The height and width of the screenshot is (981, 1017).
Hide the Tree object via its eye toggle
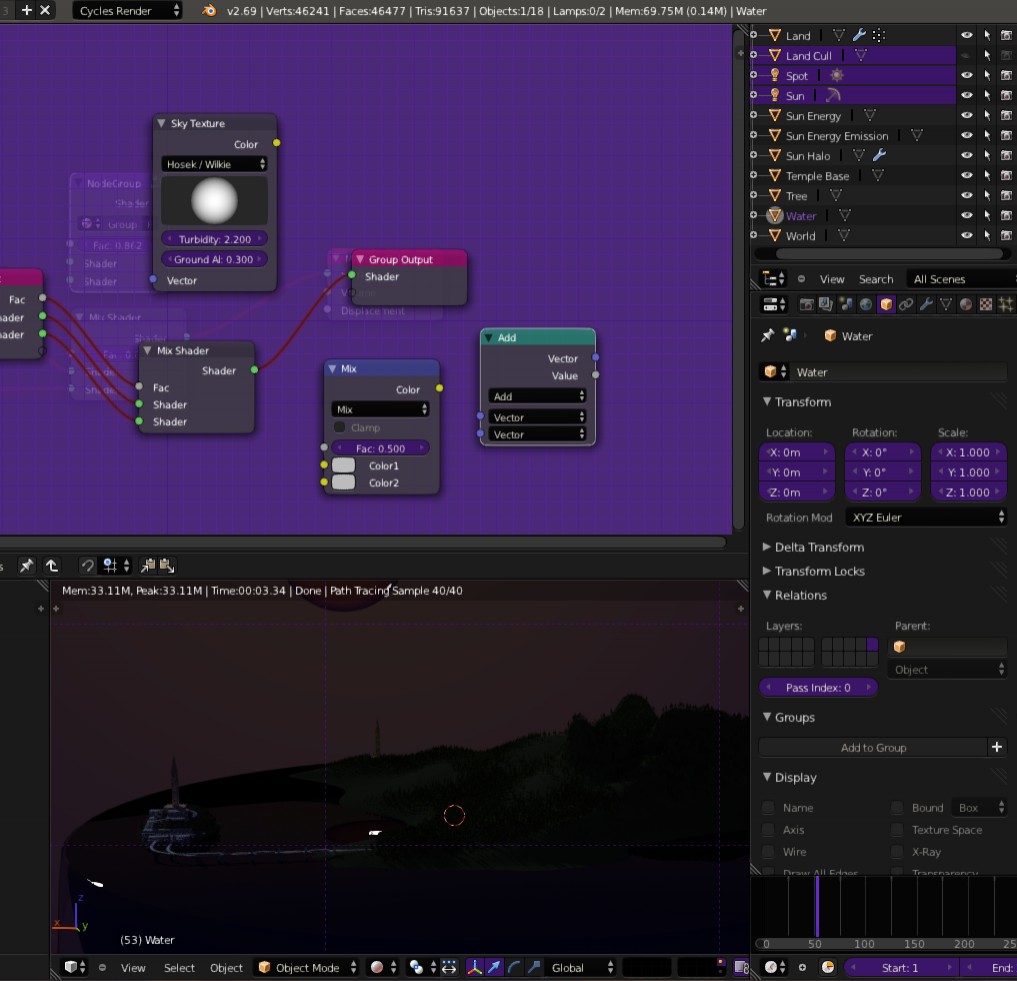pyautogui.click(x=966, y=195)
